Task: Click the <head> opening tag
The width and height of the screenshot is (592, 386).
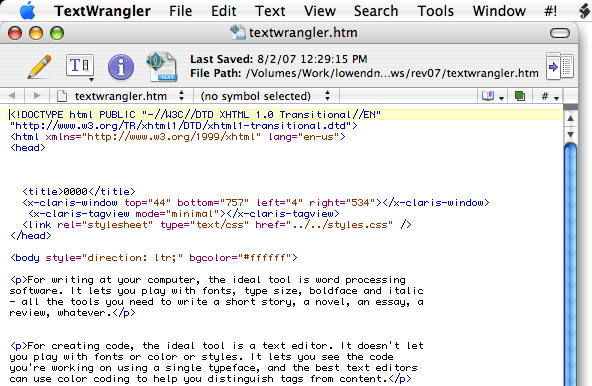Action: click(28, 148)
